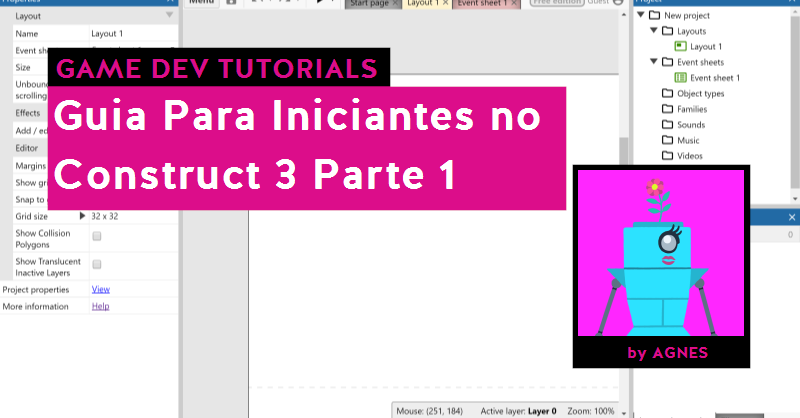This screenshot has width=800, height=418.
Task: Enable Show Collision Polygons checkbox
Action: 97,237
